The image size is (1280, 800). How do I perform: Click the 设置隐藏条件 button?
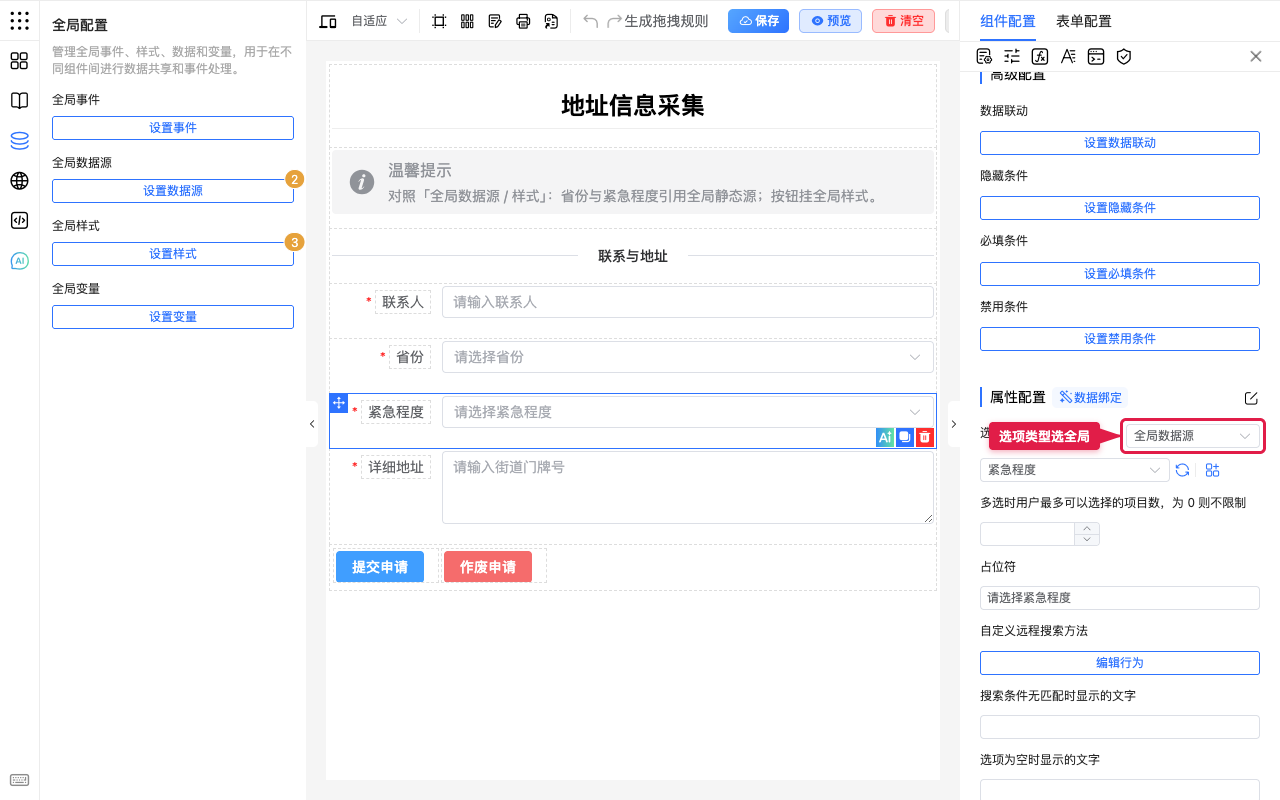(1120, 208)
